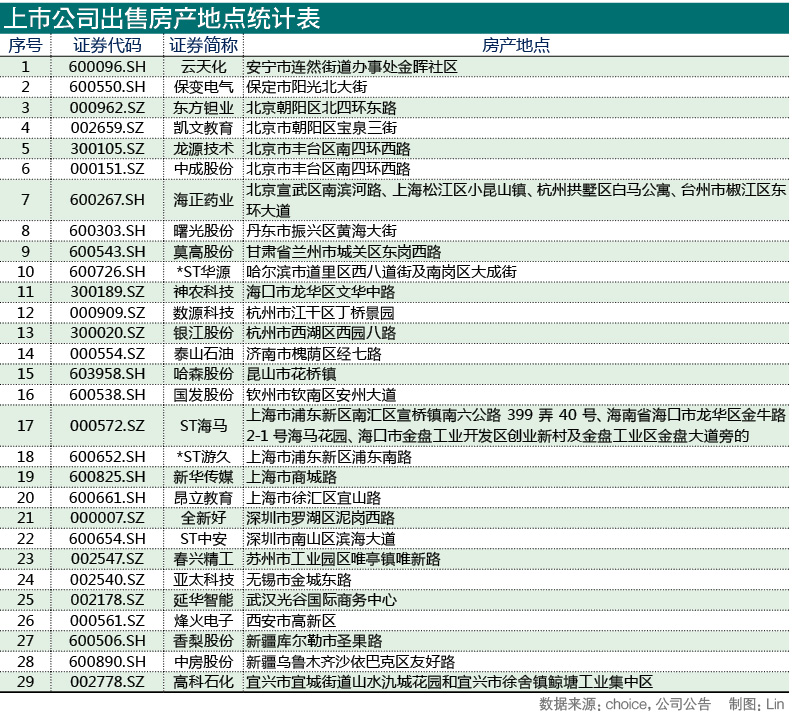798x715 pixels.
Task: Select the company name 数源科技
Action: 204,313
